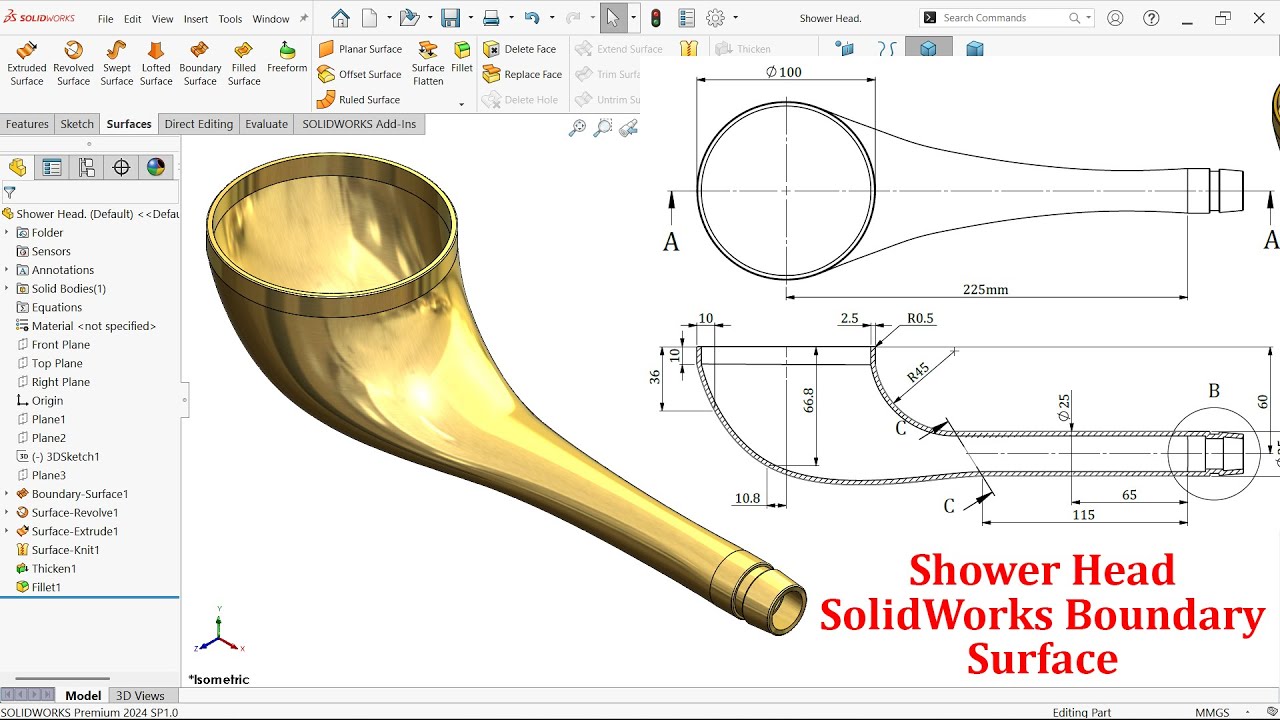1280x720 pixels.
Task: Click the Zoom to Fit icon
Action: pyautogui.click(x=577, y=128)
